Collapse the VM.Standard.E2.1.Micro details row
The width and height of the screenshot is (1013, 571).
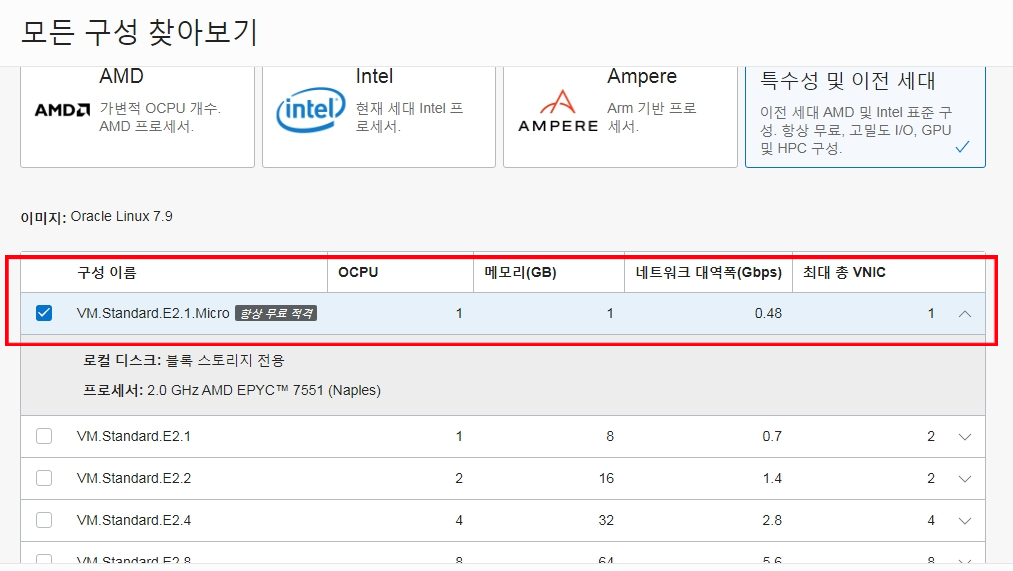[x=965, y=314]
